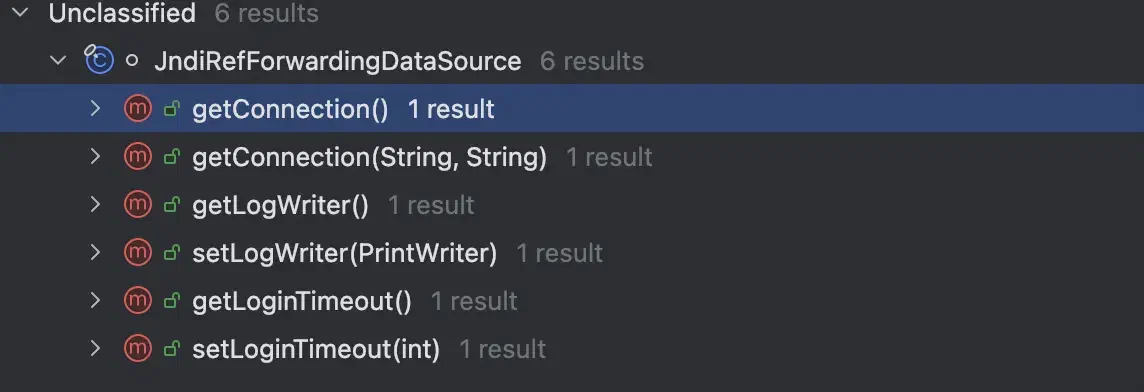Click the method icon beside getConnection(String, String)
This screenshot has width=1144, height=392.
pyautogui.click(x=138, y=156)
